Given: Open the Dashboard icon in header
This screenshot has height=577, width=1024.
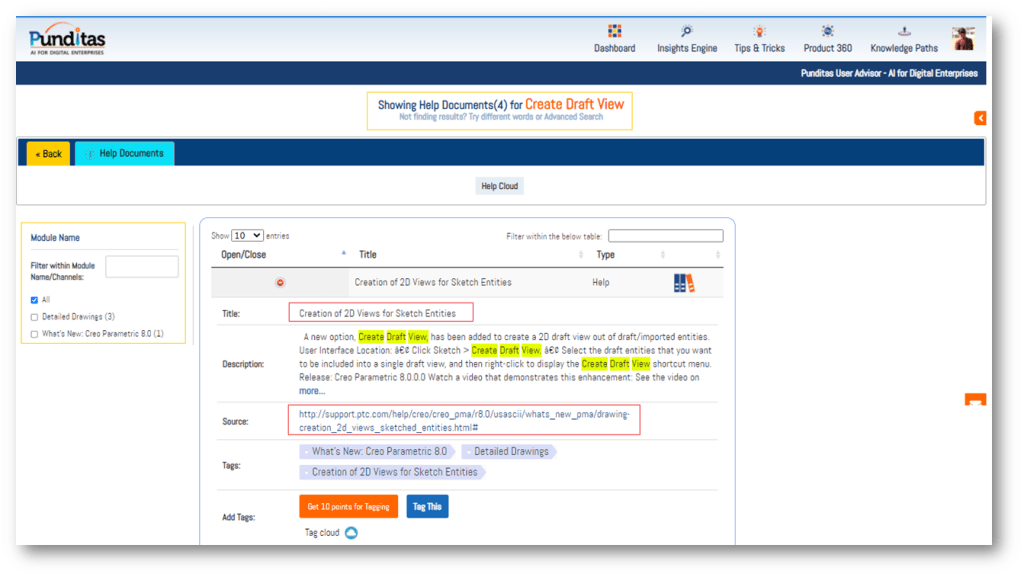Looking at the screenshot, I should point(614,31).
